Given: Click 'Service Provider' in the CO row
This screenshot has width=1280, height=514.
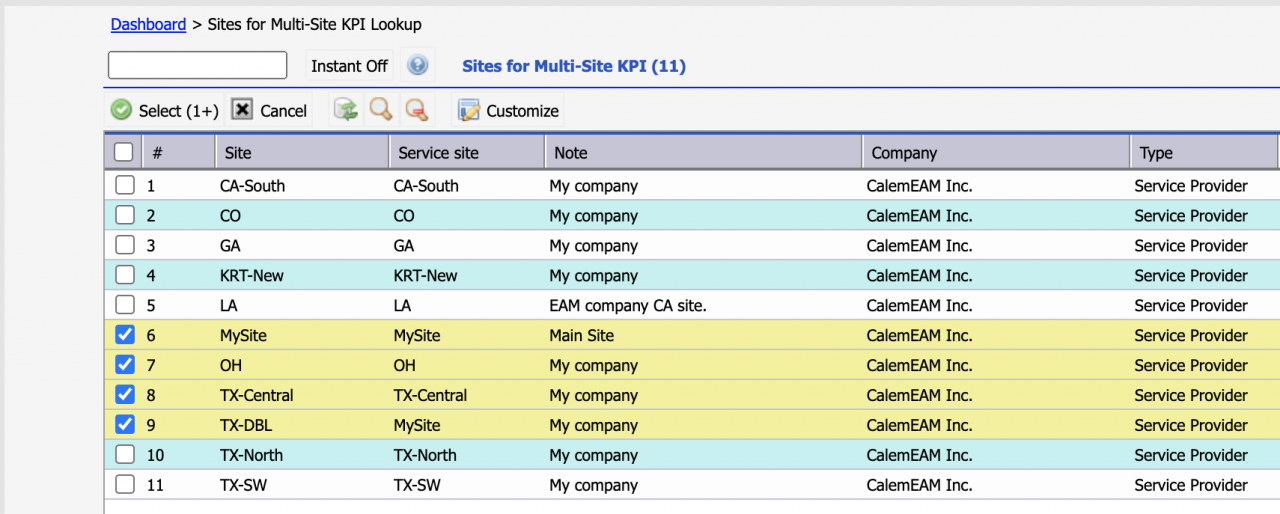Looking at the screenshot, I should coord(1191,215).
